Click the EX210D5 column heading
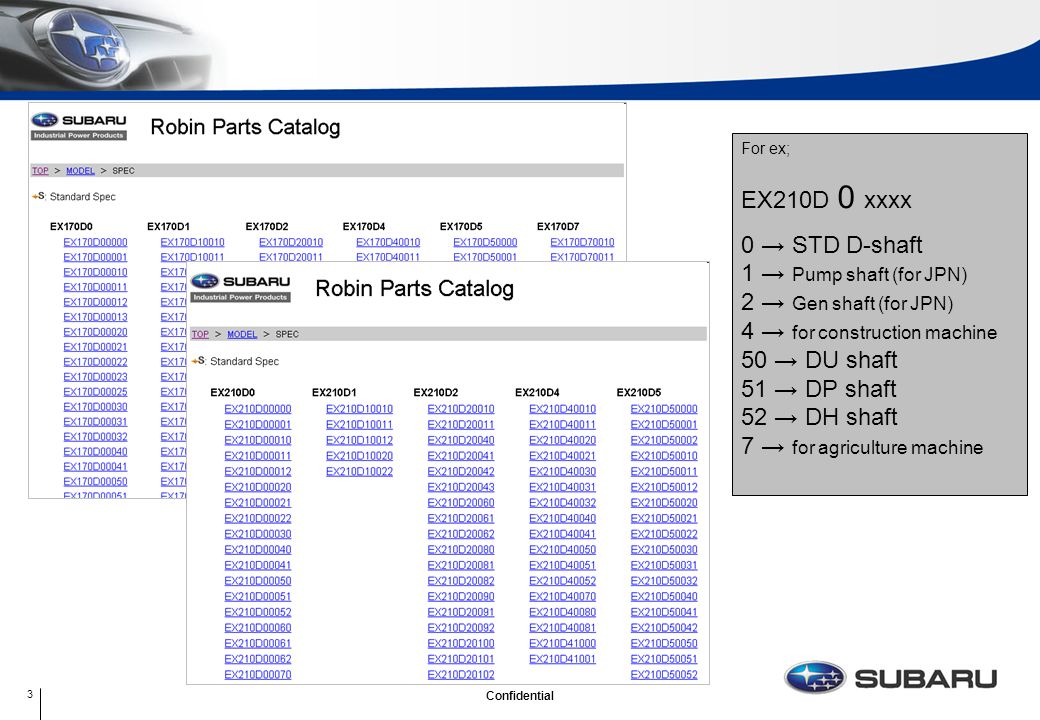This screenshot has height=720, width=1040. click(639, 392)
